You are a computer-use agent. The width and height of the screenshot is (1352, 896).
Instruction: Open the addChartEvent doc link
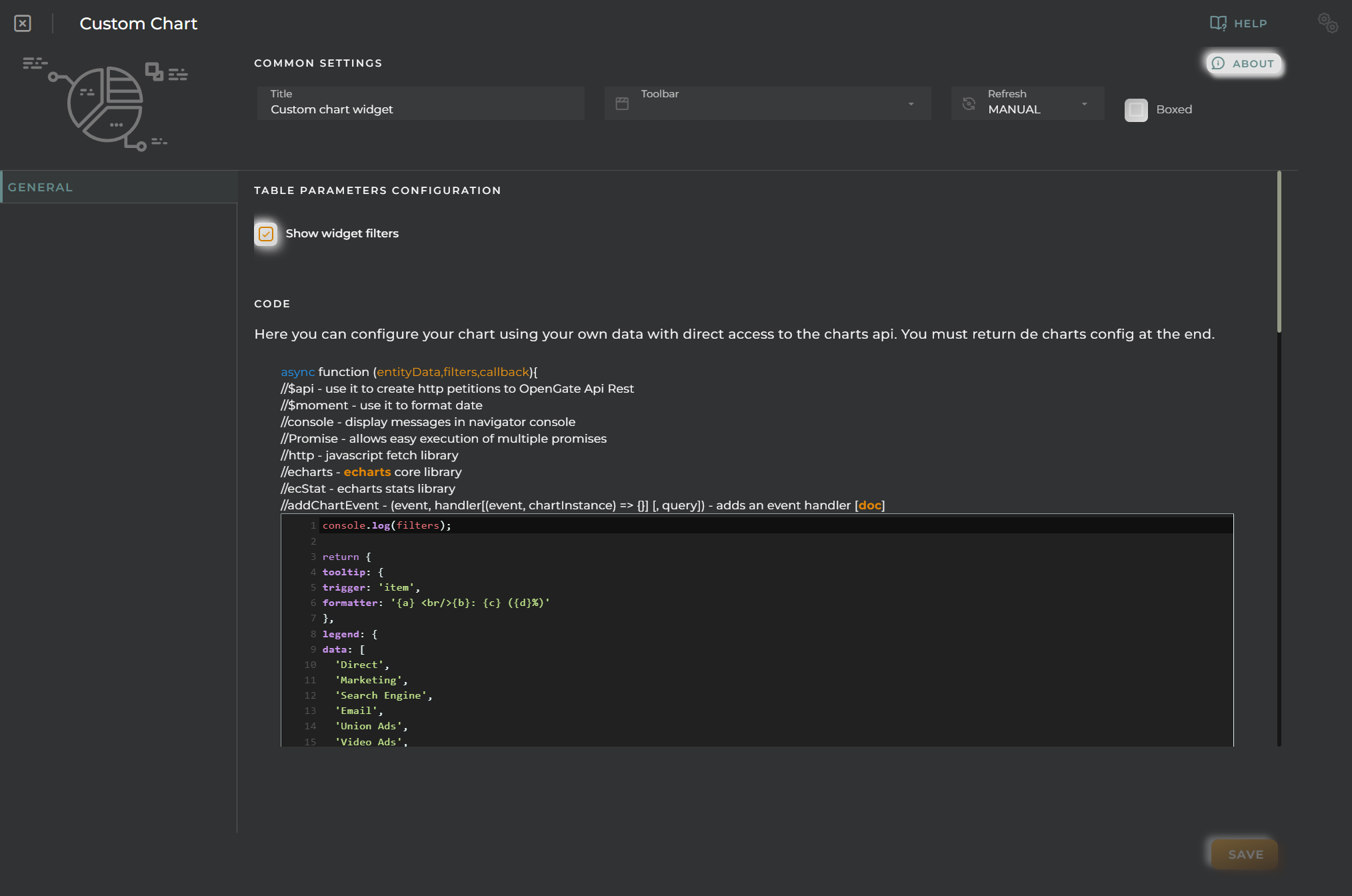869,505
